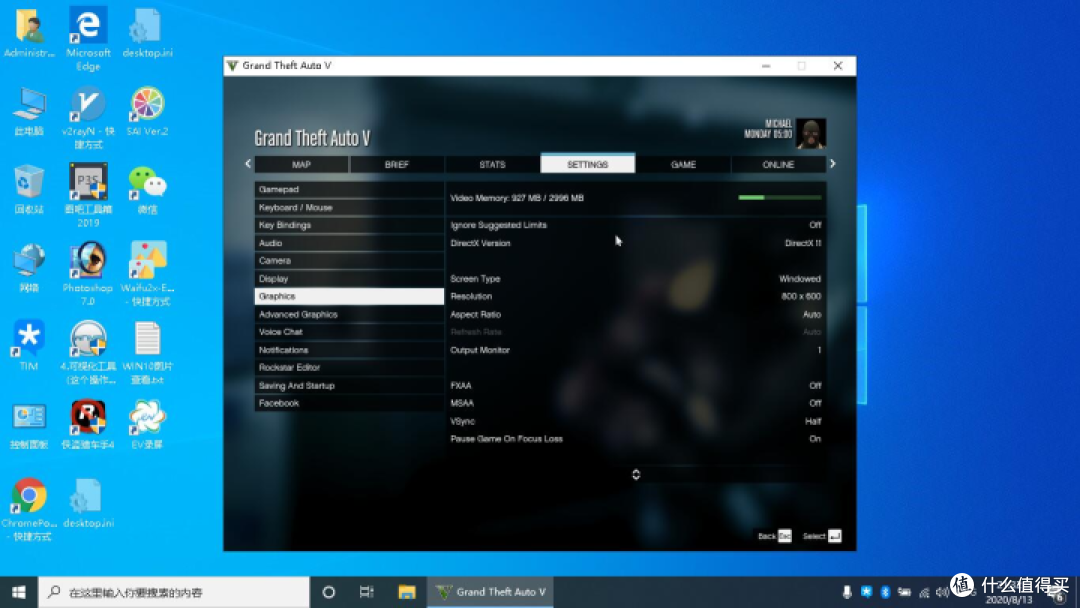Open Keyboard / Mouse settings
The width and height of the screenshot is (1080, 608).
point(349,207)
